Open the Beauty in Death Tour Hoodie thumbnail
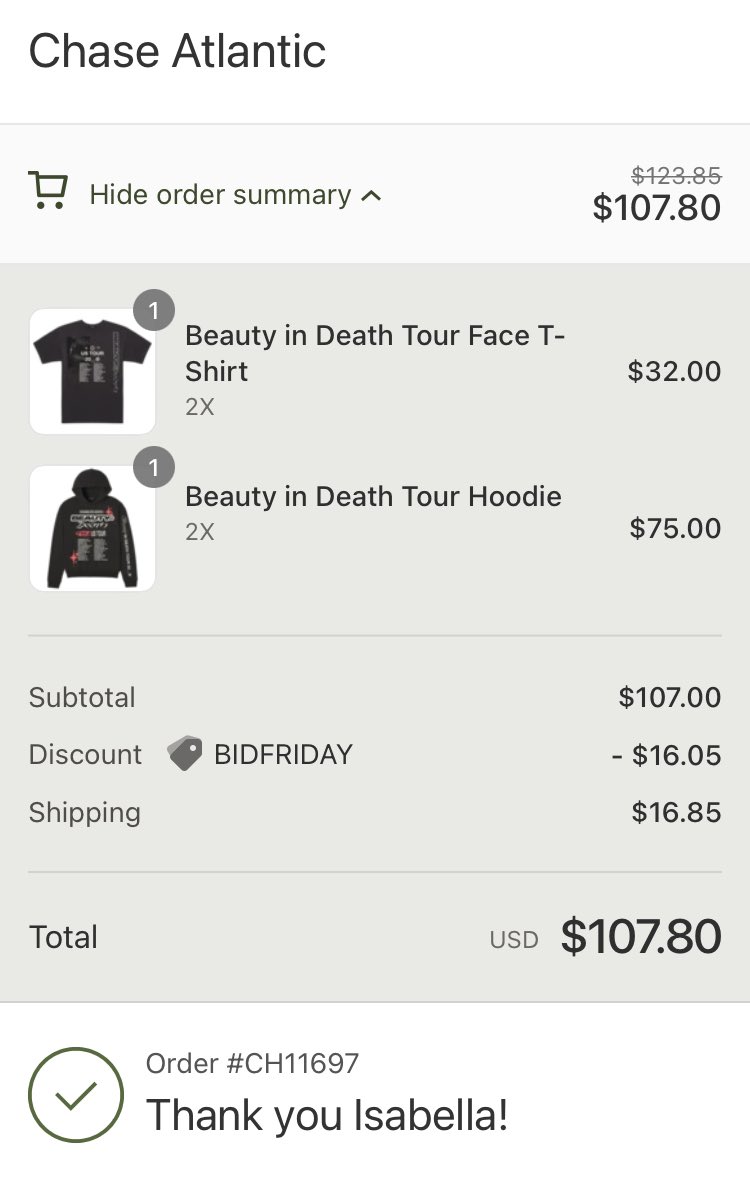This screenshot has width=750, height=1180. 93,528
